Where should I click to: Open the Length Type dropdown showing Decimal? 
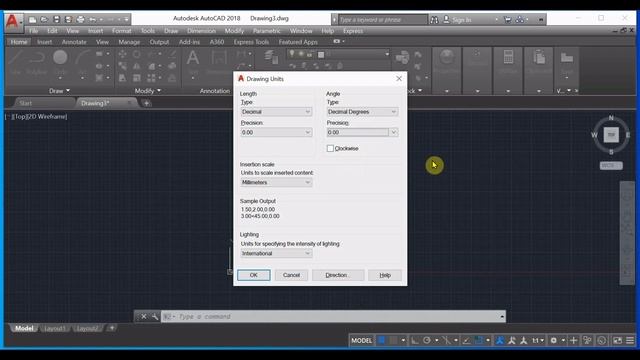(x=276, y=112)
